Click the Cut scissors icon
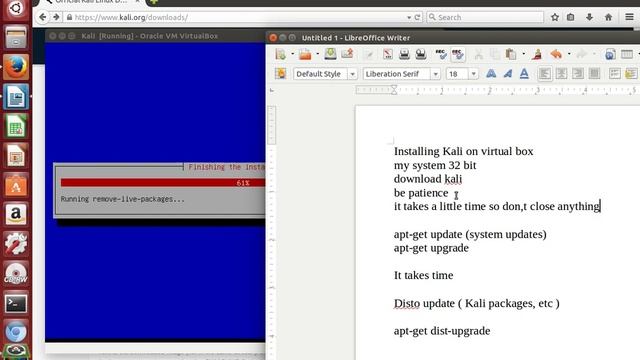Viewport: 640px width, 360px height. (478, 54)
